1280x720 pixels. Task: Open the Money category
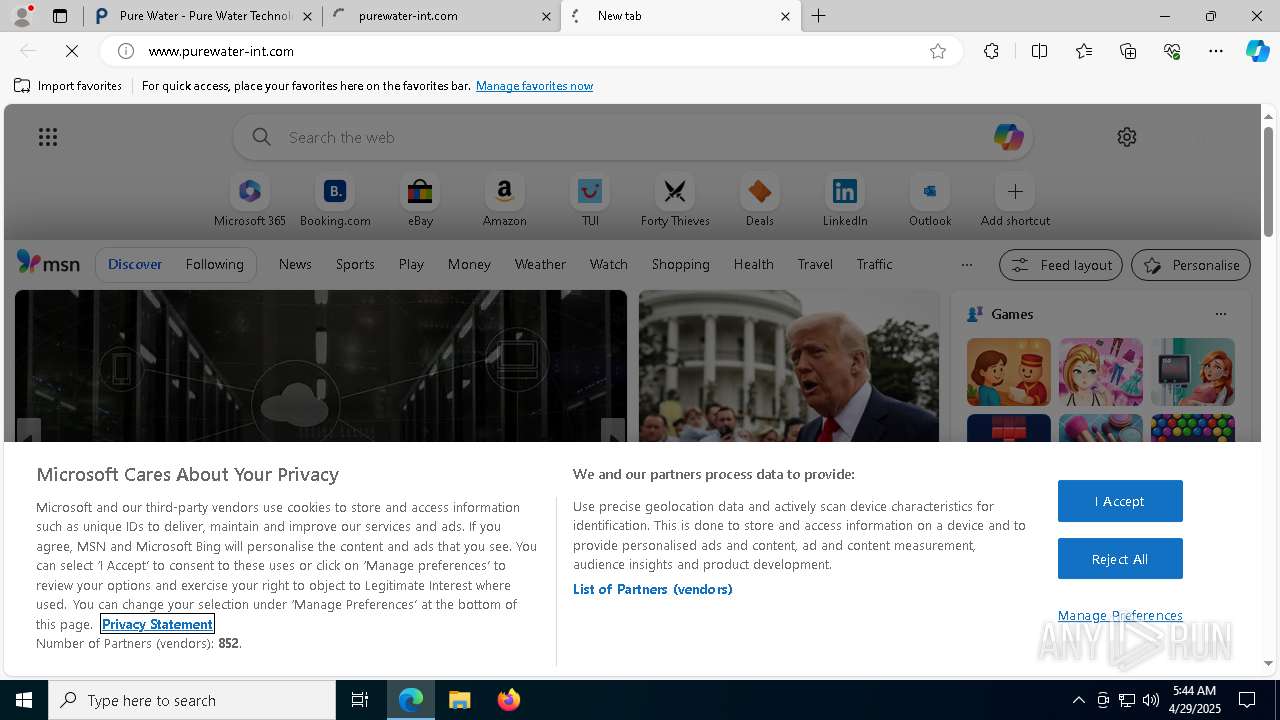(469, 264)
